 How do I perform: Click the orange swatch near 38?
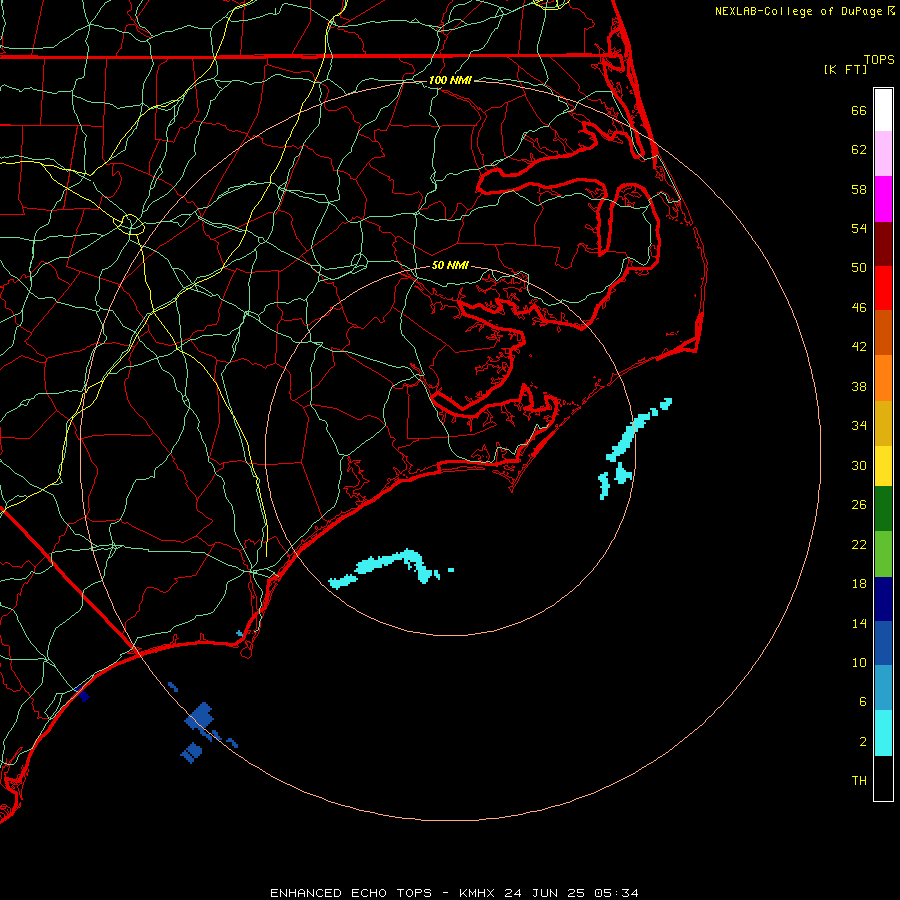pos(883,378)
